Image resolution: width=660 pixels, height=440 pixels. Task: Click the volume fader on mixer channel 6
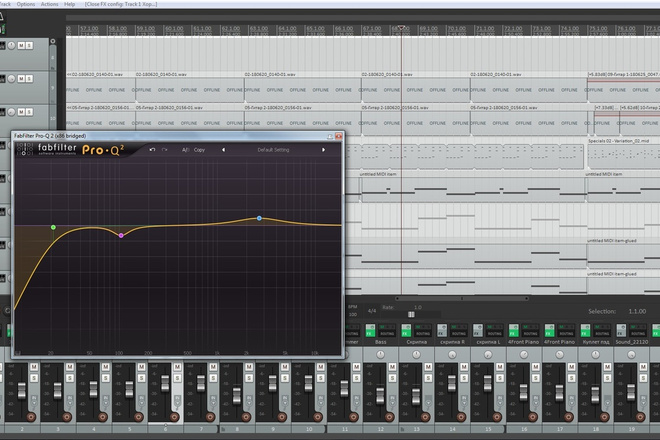click(x=165, y=383)
